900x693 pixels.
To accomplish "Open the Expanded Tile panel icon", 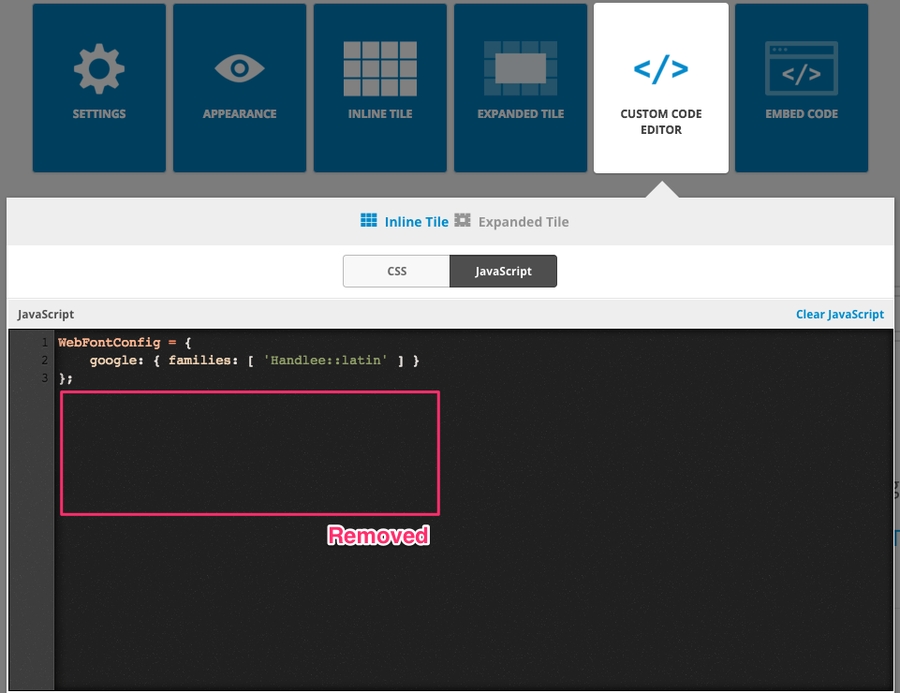I will (x=520, y=69).
